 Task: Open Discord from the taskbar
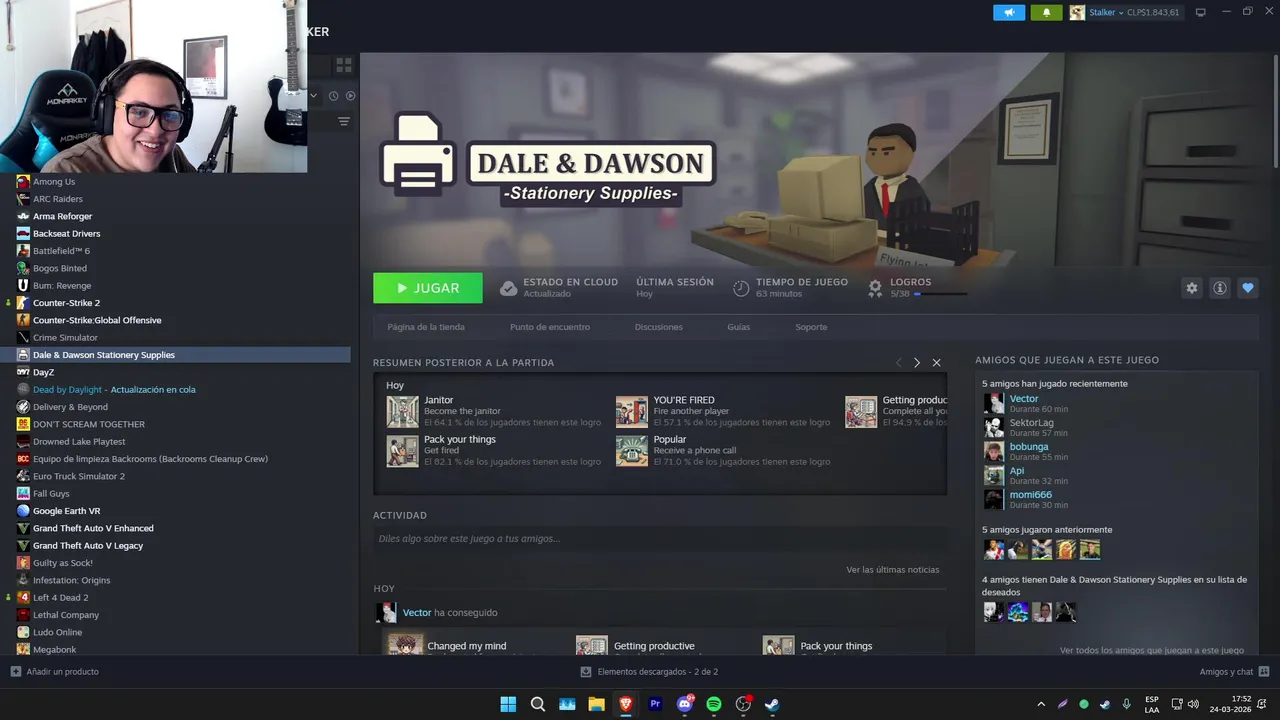tap(685, 704)
